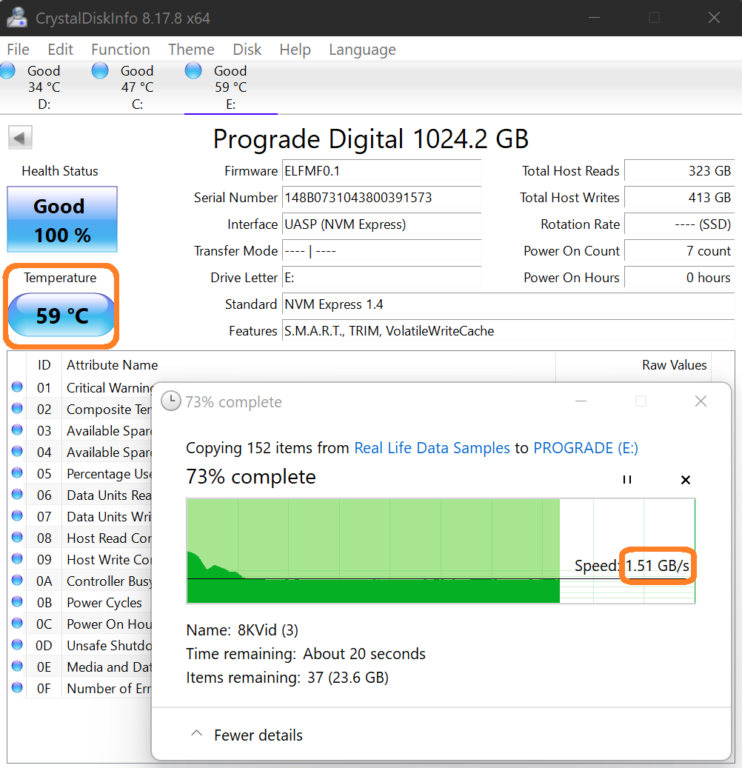
Task: Open the Disk menu
Action: pyautogui.click(x=247, y=49)
